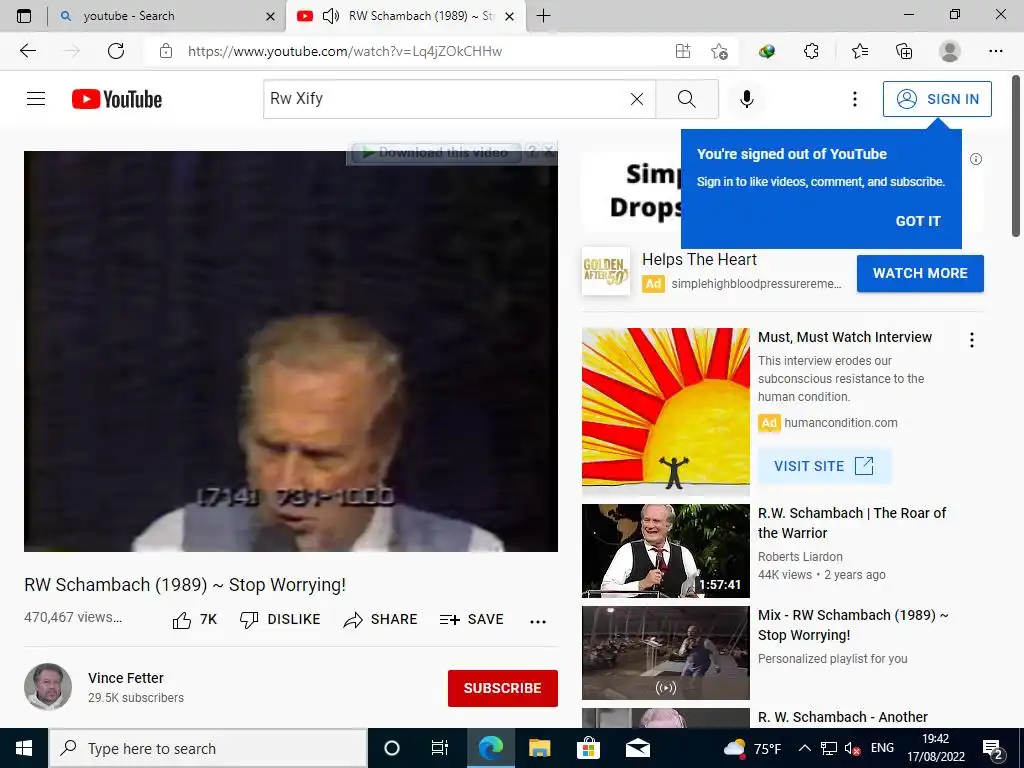This screenshot has width=1024, height=768.
Task: View site information lock icon
Action: point(166,51)
